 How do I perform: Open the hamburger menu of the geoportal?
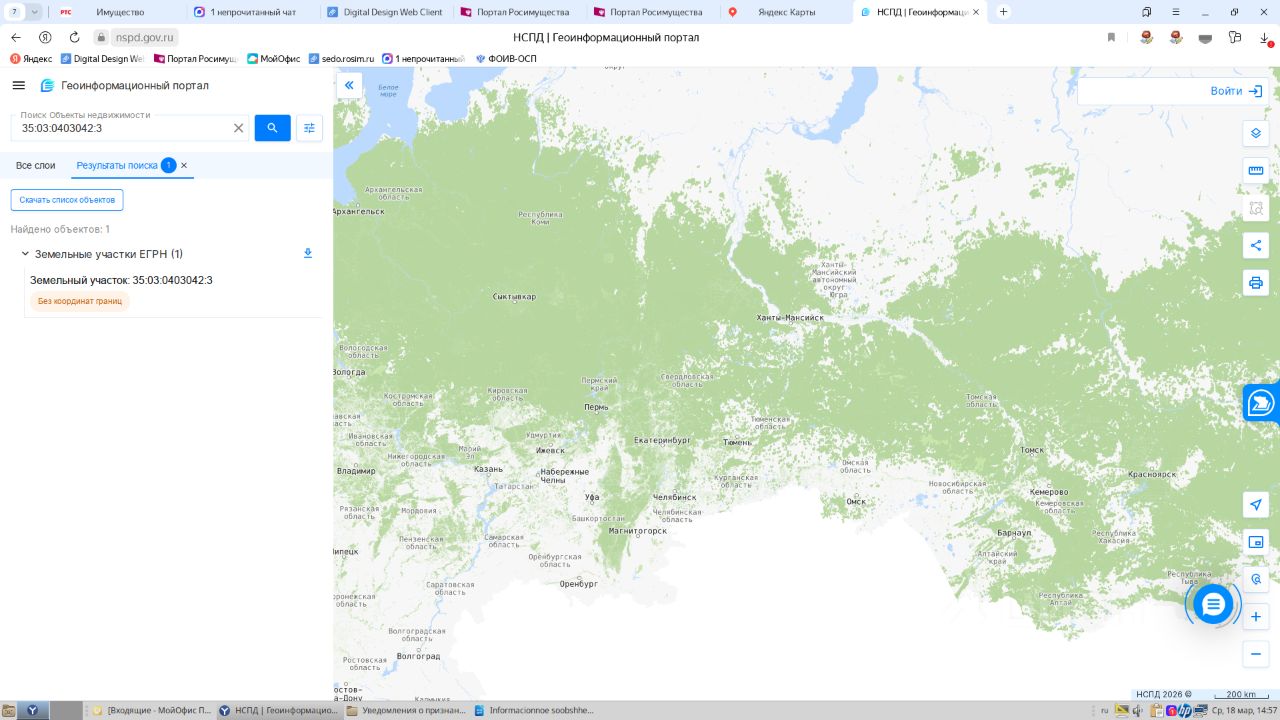pyautogui.click(x=18, y=86)
